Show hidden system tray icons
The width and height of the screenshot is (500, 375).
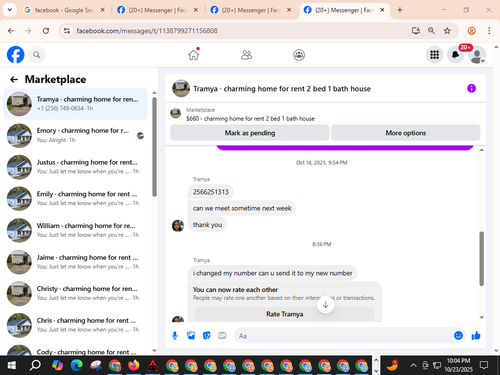(x=413, y=366)
